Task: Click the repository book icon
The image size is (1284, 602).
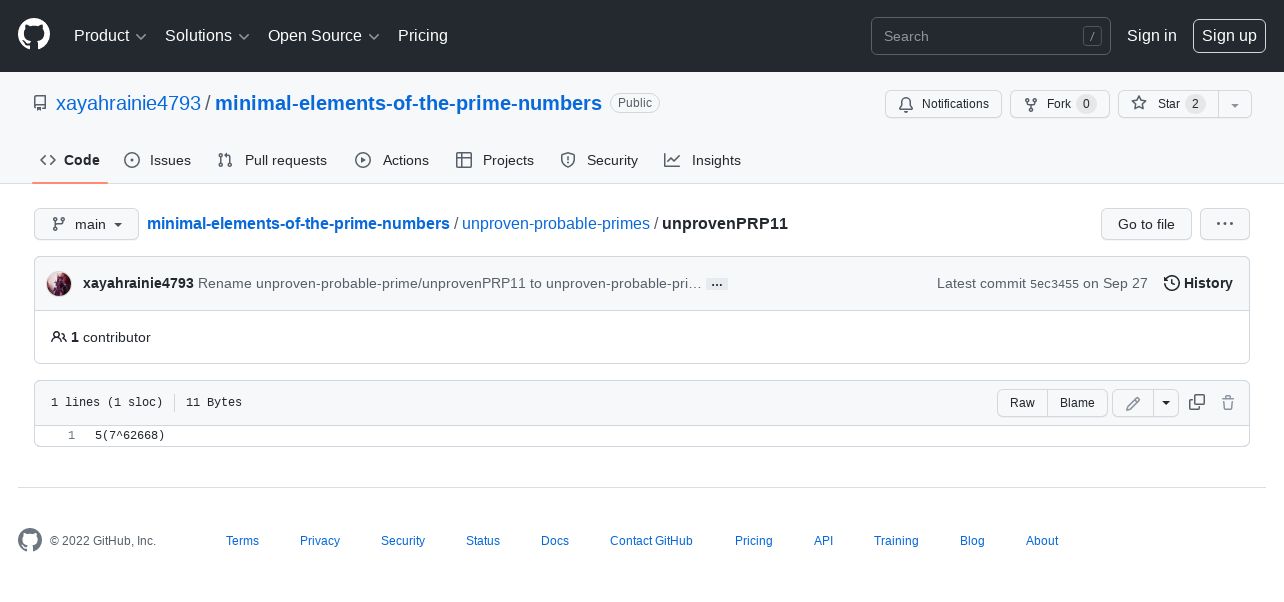Action: pyautogui.click(x=40, y=103)
